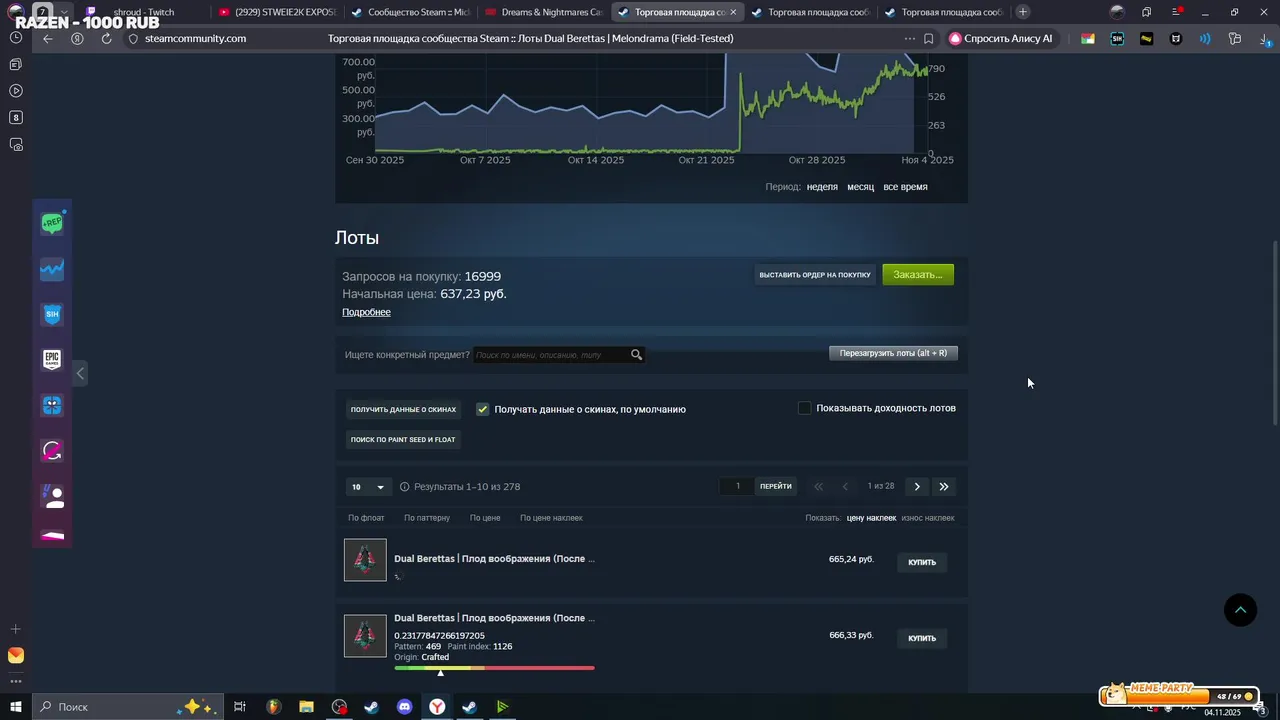Open the Epic Games sidebar icon
Viewport: 1280px width, 720px height.
click(52, 360)
